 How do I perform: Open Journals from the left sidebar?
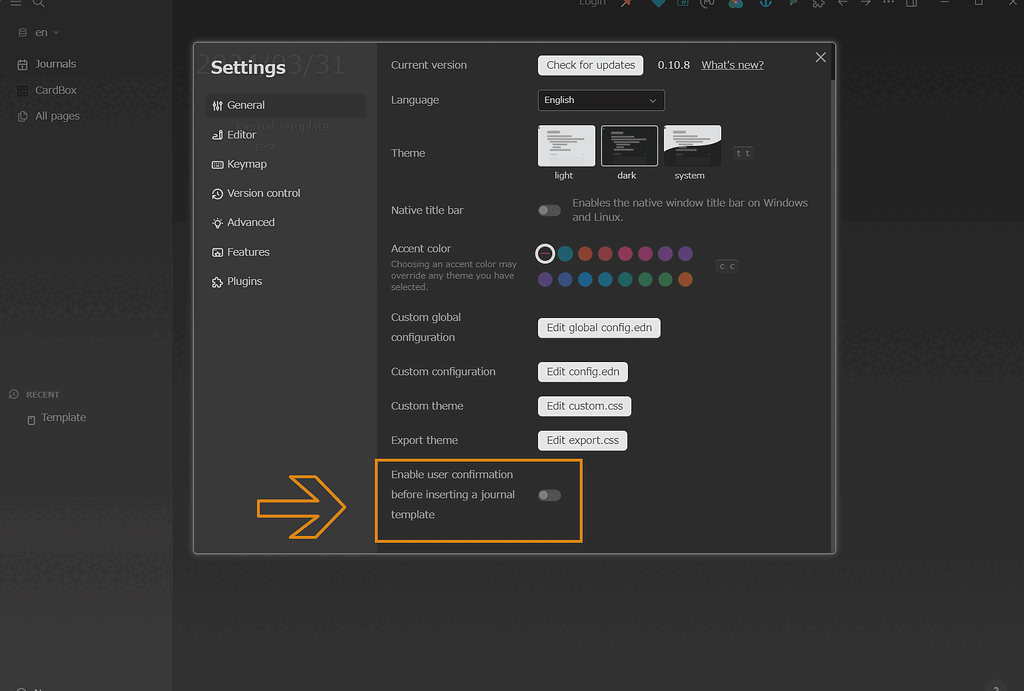54,63
